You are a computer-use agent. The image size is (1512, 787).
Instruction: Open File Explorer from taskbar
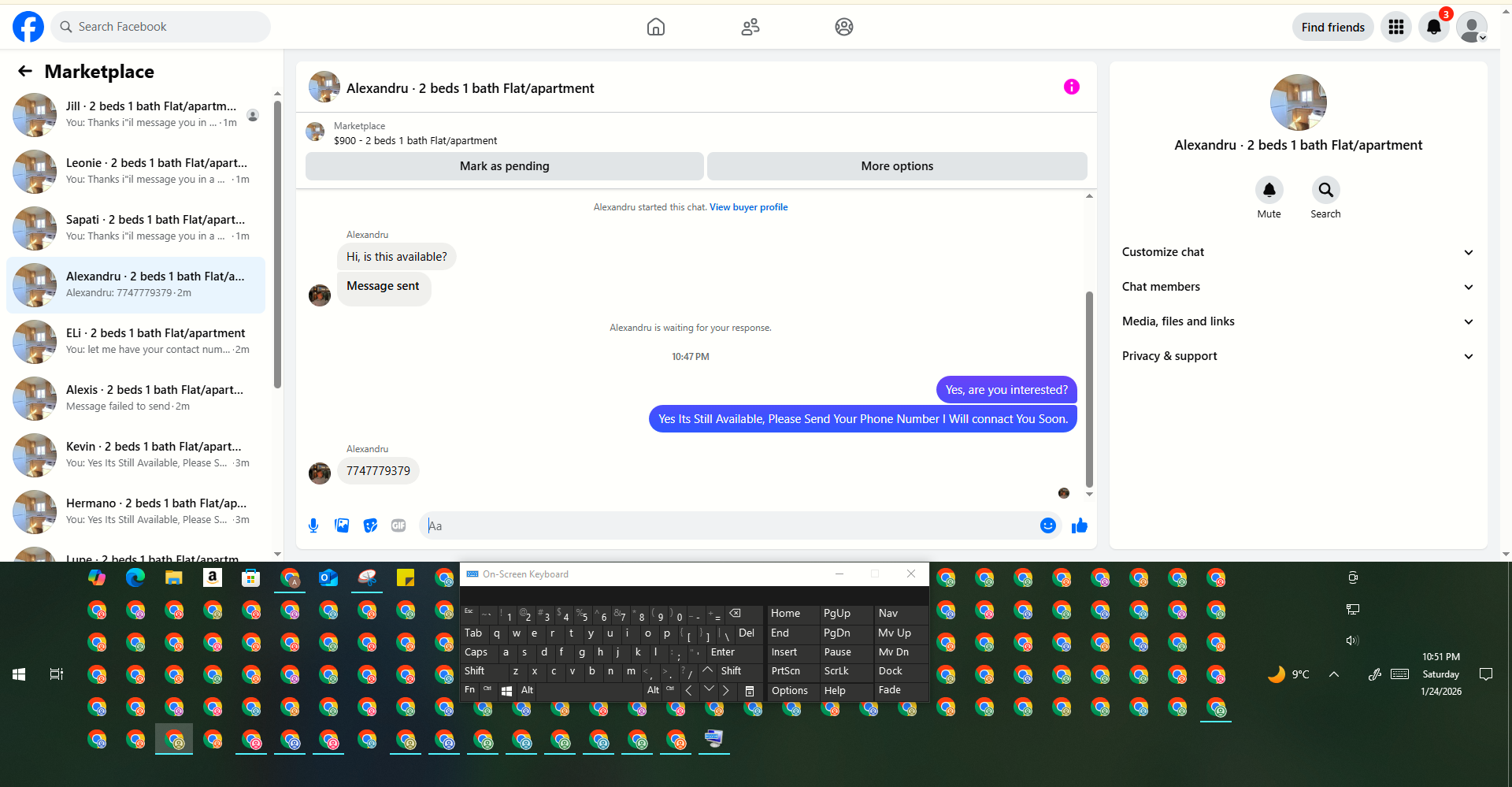174,578
